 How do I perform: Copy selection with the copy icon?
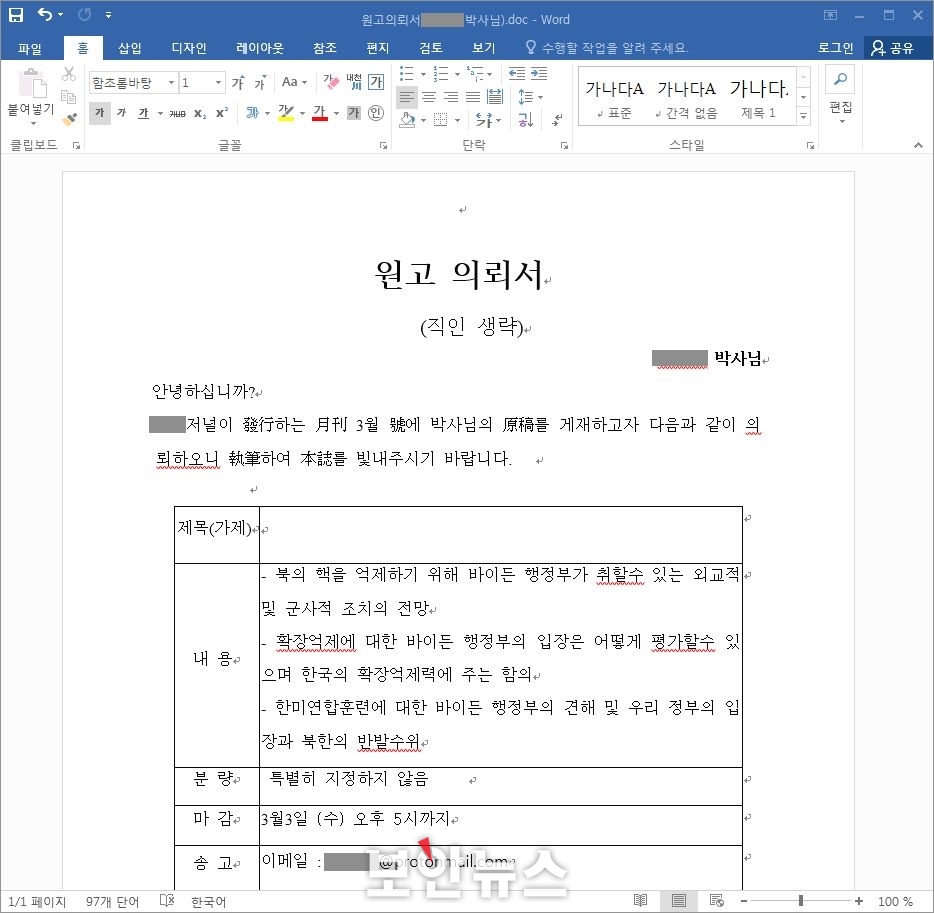[69, 96]
